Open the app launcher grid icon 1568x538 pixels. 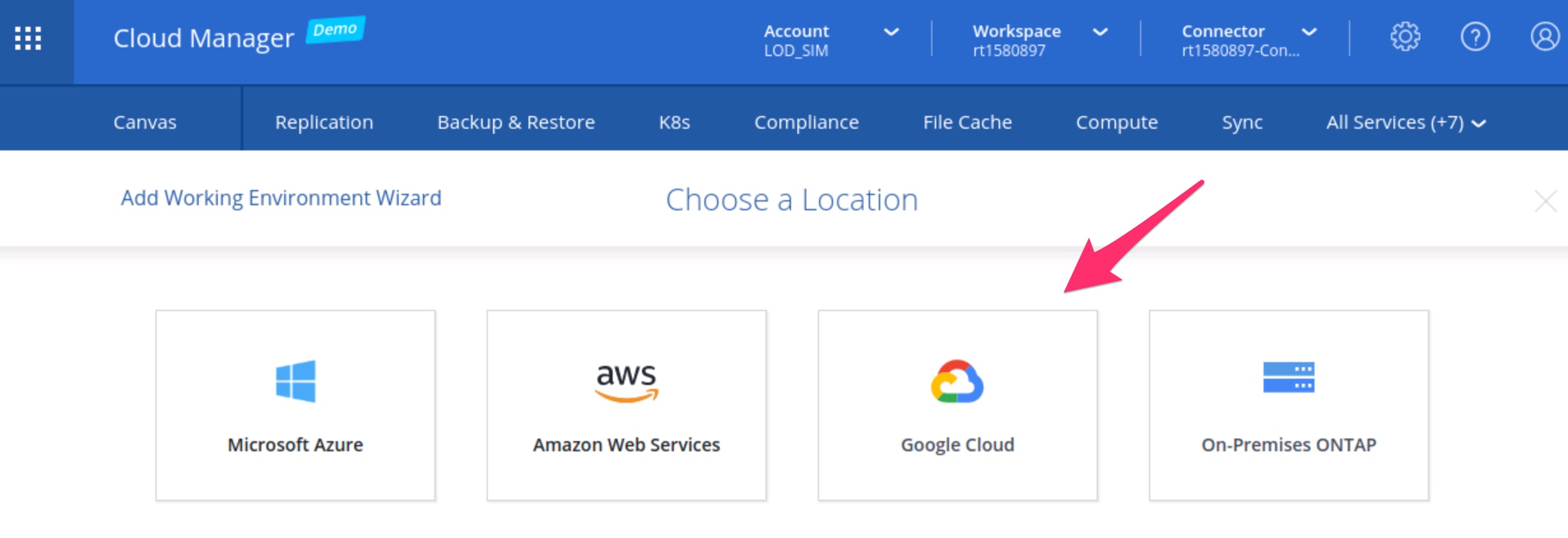click(28, 38)
